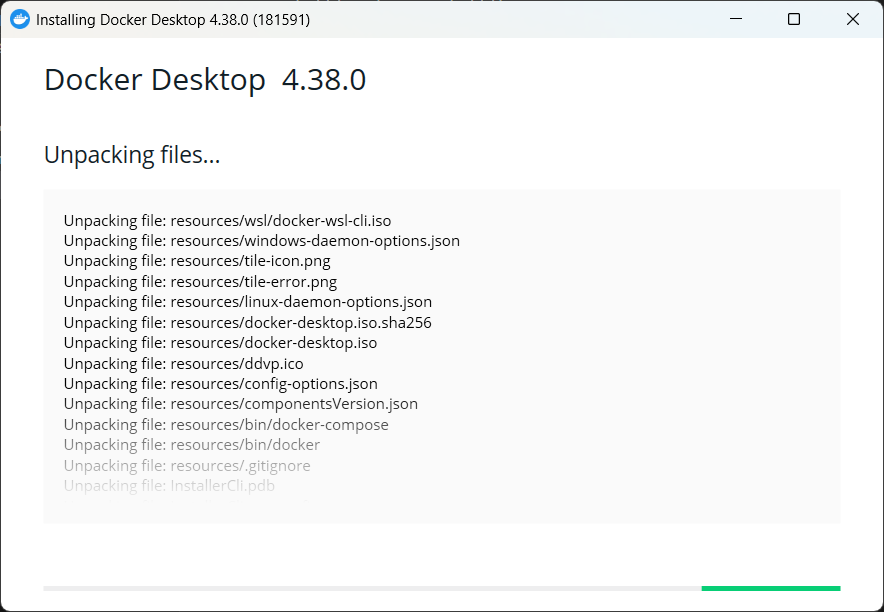This screenshot has height=612, width=884.
Task: Maximize the Docker installer window
Action: [794, 19]
